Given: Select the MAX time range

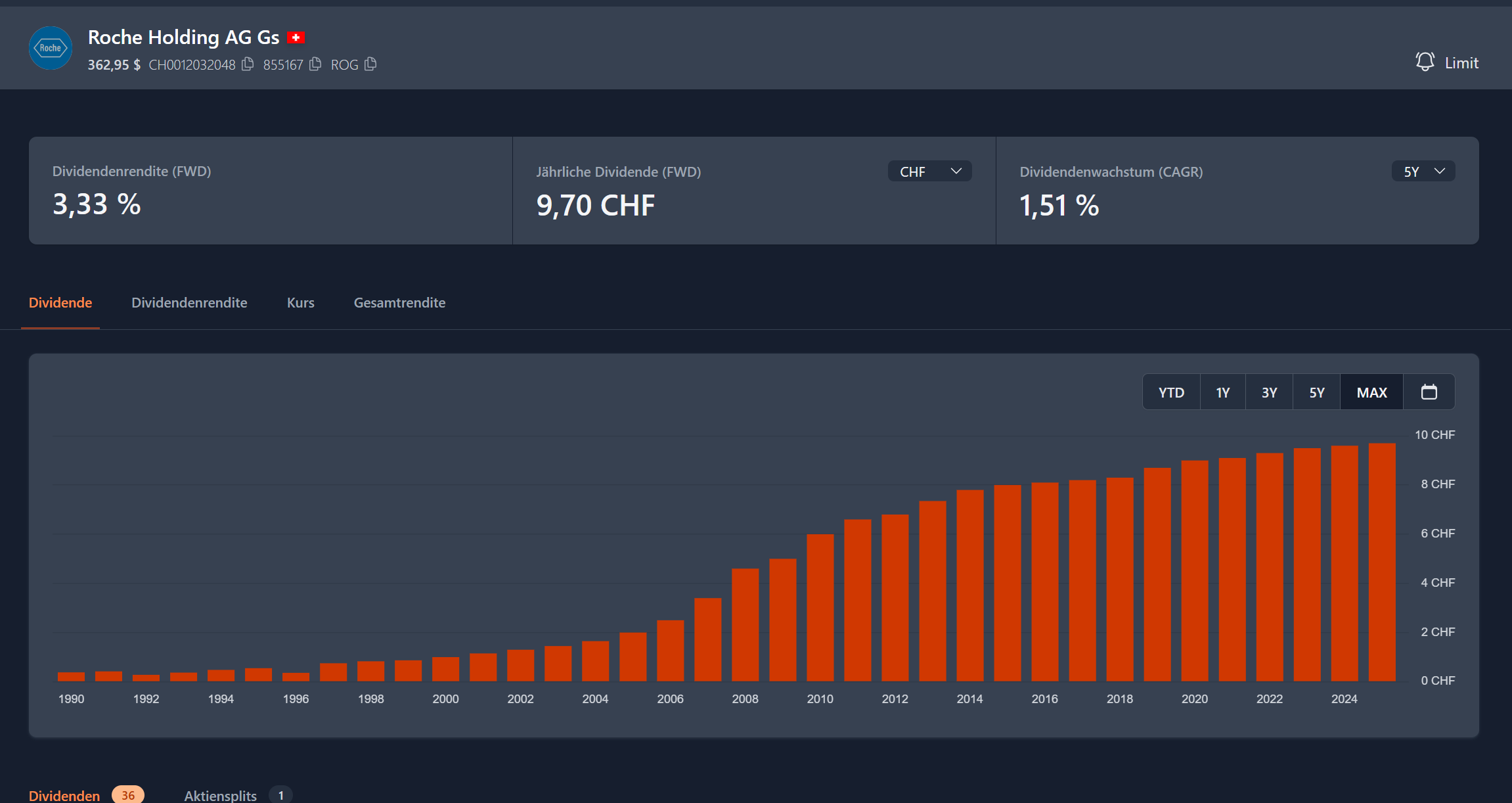Looking at the screenshot, I should (1371, 392).
